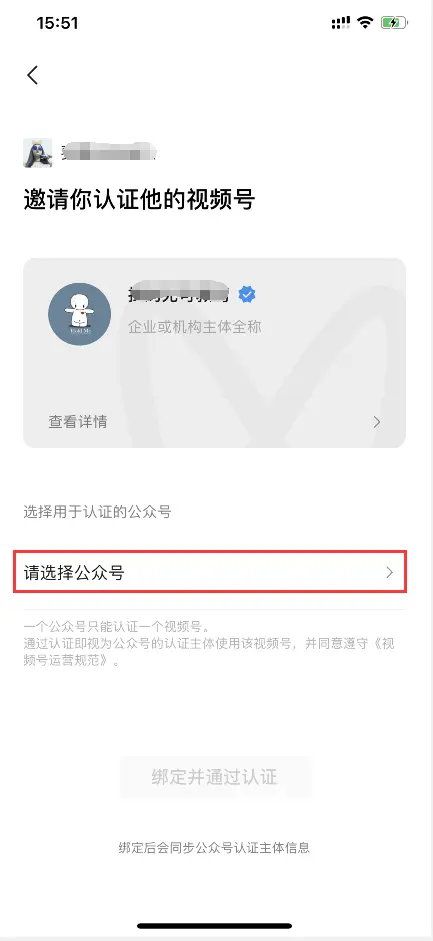Tap the 邀请你认证他的视频号 heading
The width and height of the screenshot is (433, 941).
point(139,199)
